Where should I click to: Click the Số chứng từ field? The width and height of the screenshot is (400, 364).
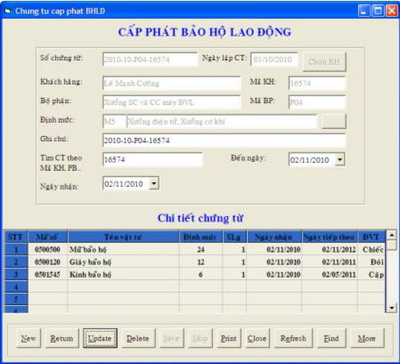tap(150, 59)
